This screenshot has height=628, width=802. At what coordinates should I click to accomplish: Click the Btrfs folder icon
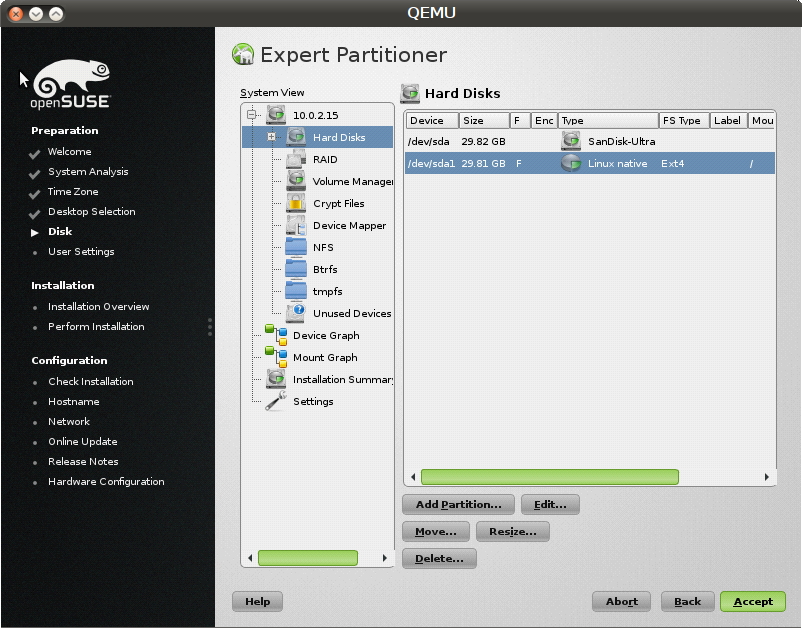click(x=296, y=269)
